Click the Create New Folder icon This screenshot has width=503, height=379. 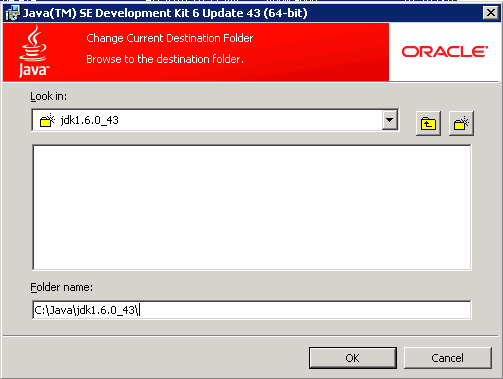click(461, 124)
